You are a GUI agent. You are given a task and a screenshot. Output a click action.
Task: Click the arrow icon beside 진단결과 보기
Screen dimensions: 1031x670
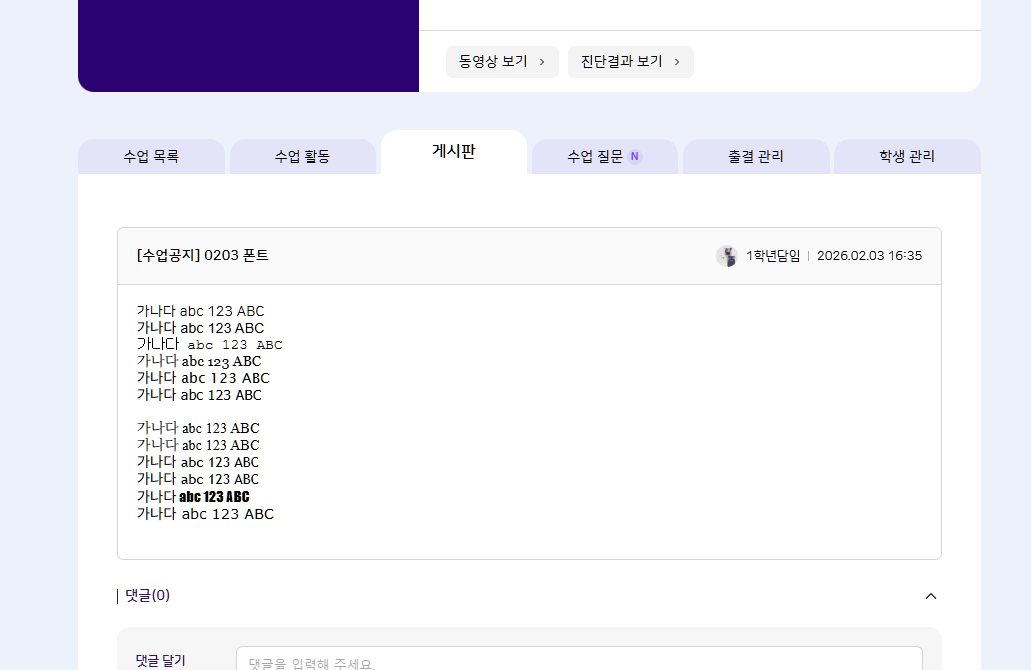click(677, 62)
